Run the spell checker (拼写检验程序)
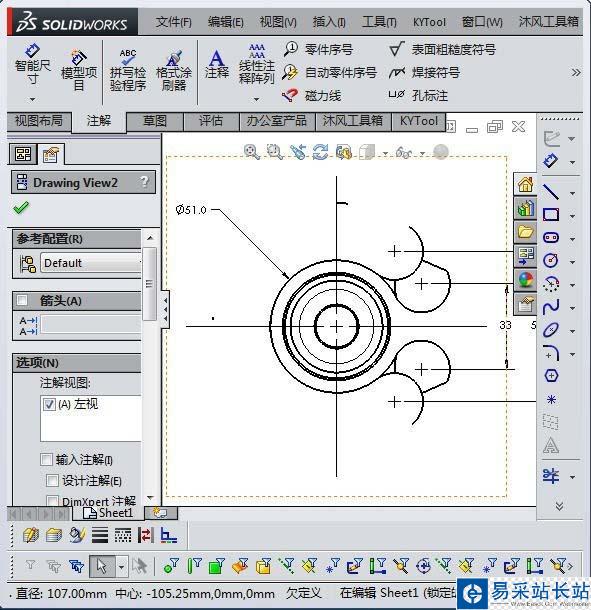Viewport: 591px width, 610px height. click(x=128, y=70)
